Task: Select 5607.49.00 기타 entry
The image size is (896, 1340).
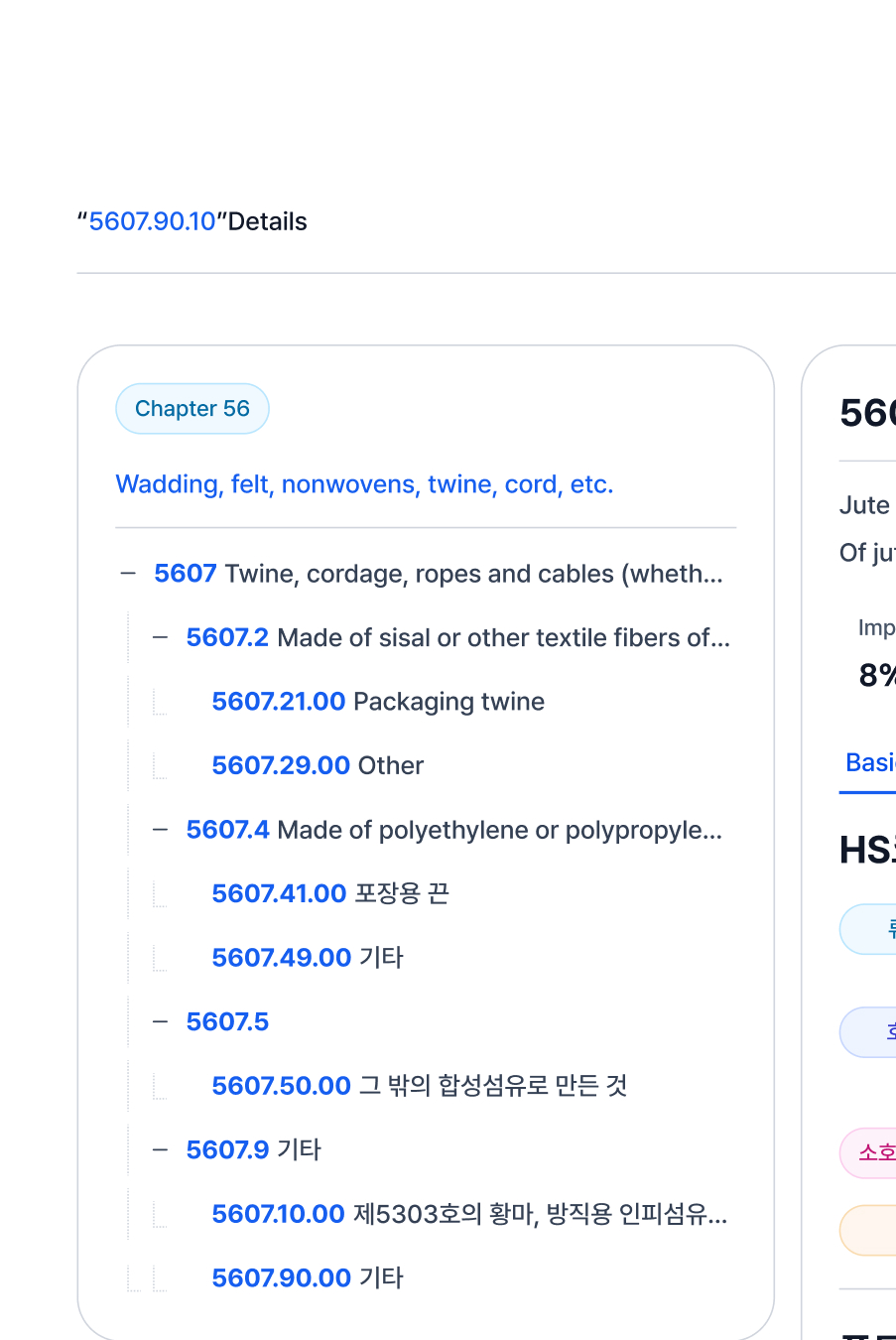Action: pyautogui.click(x=307, y=958)
